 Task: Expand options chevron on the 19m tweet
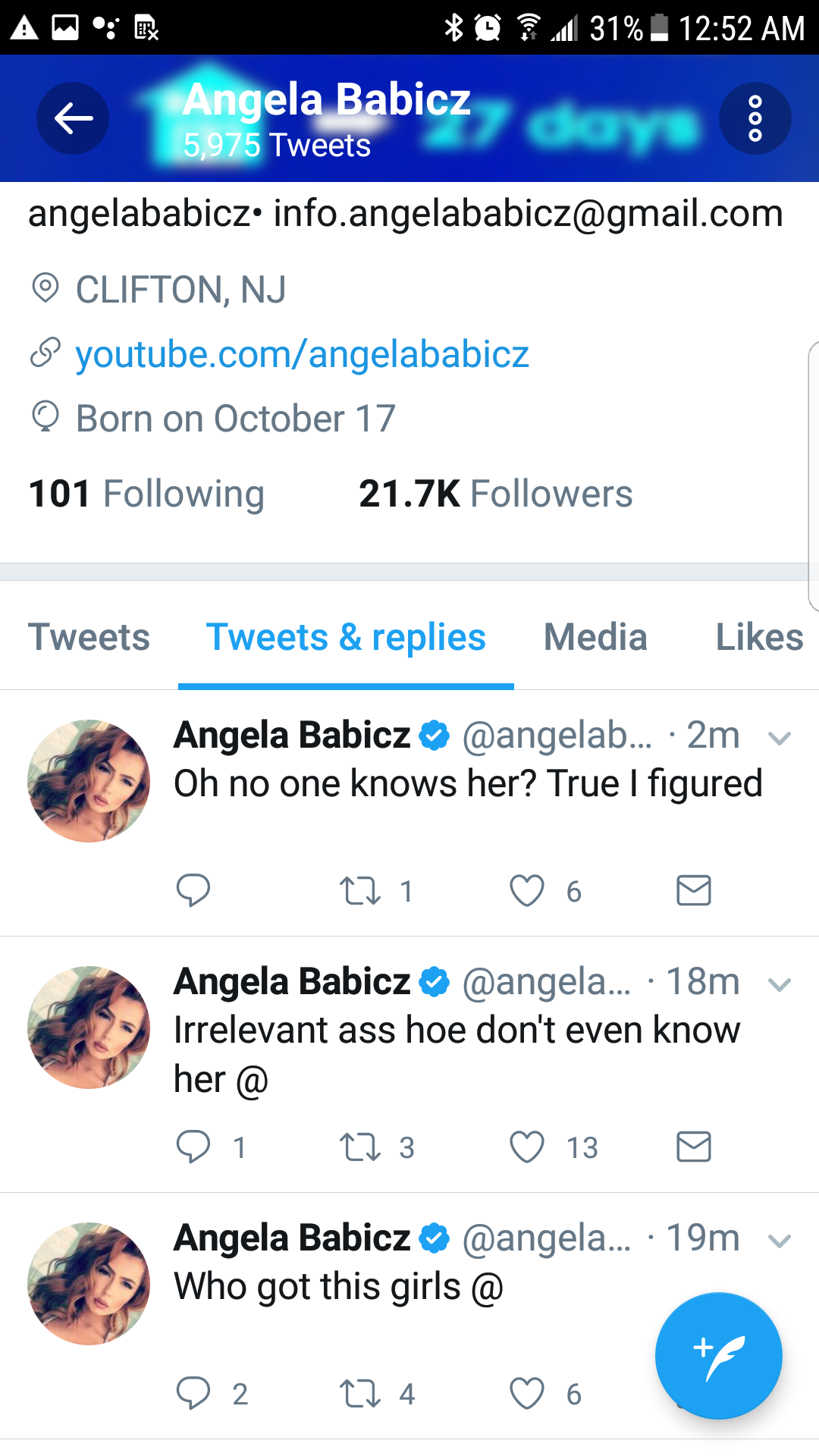tap(780, 1241)
